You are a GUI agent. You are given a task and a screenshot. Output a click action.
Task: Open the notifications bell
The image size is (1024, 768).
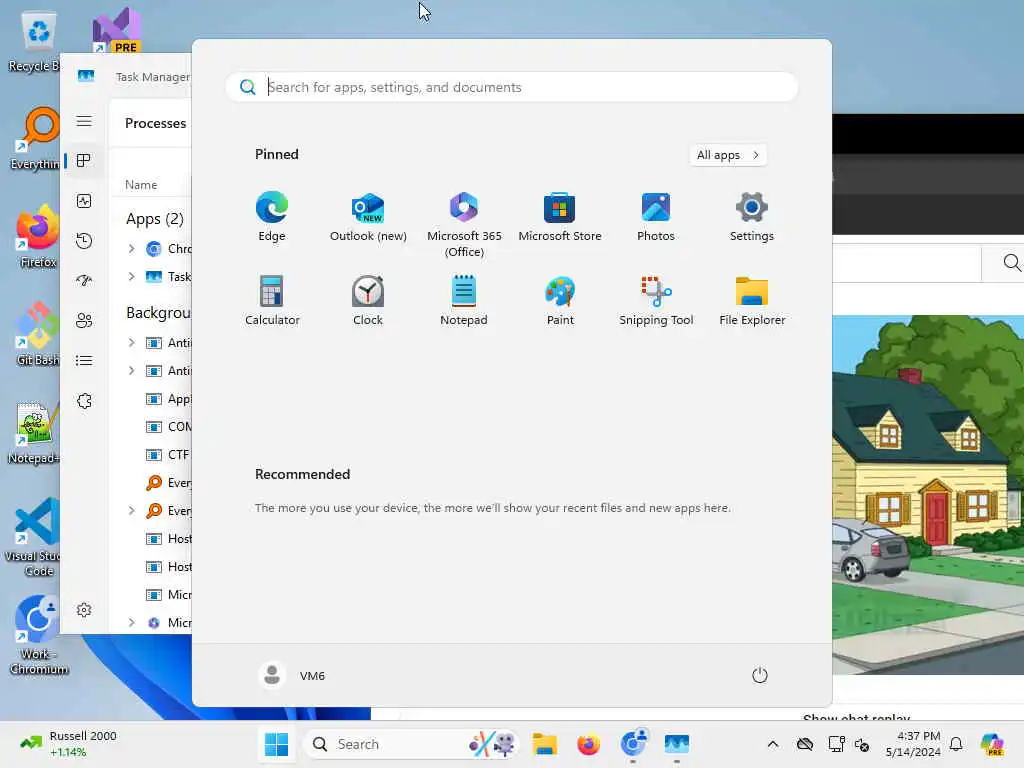coord(956,744)
